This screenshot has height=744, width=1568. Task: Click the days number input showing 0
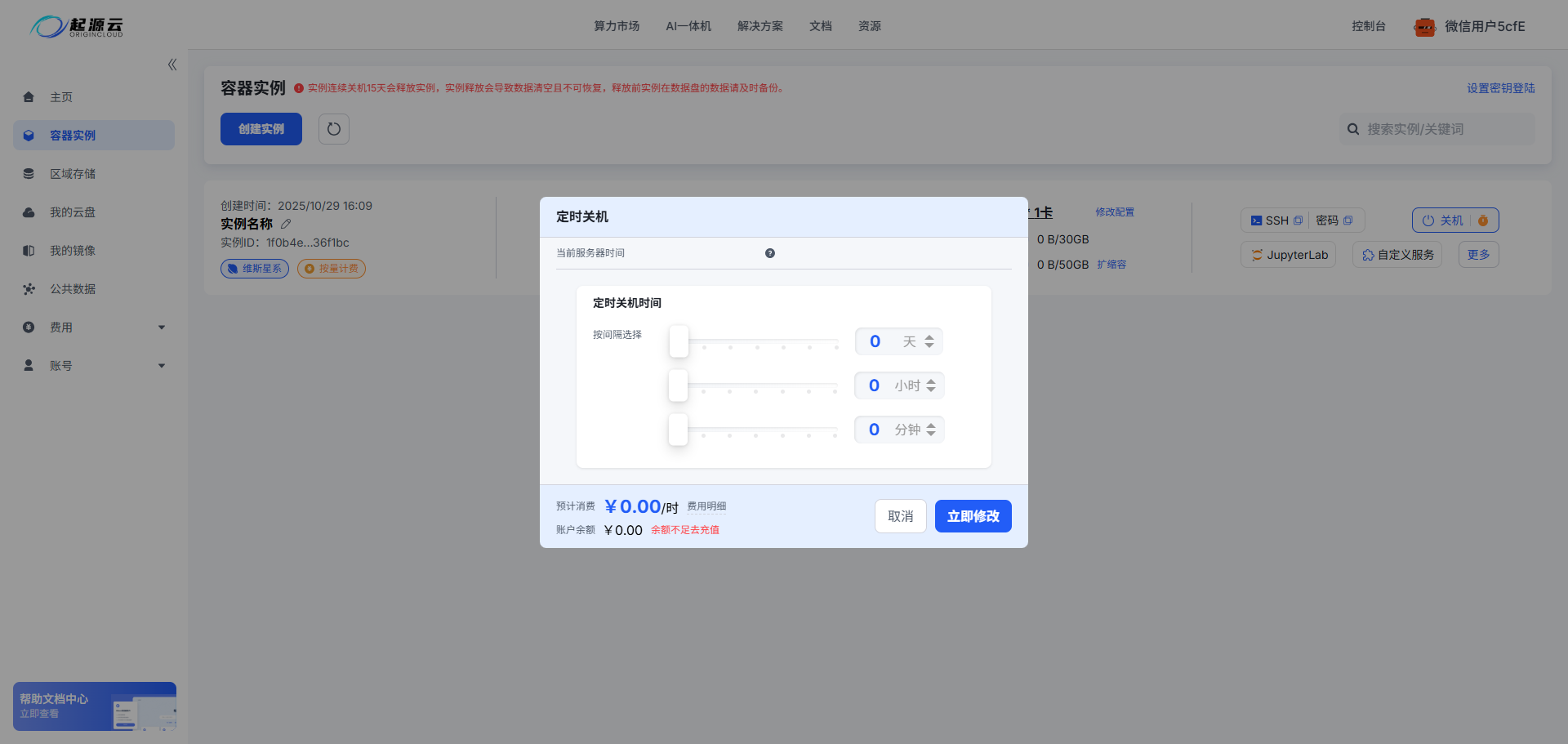pyautogui.click(x=875, y=342)
